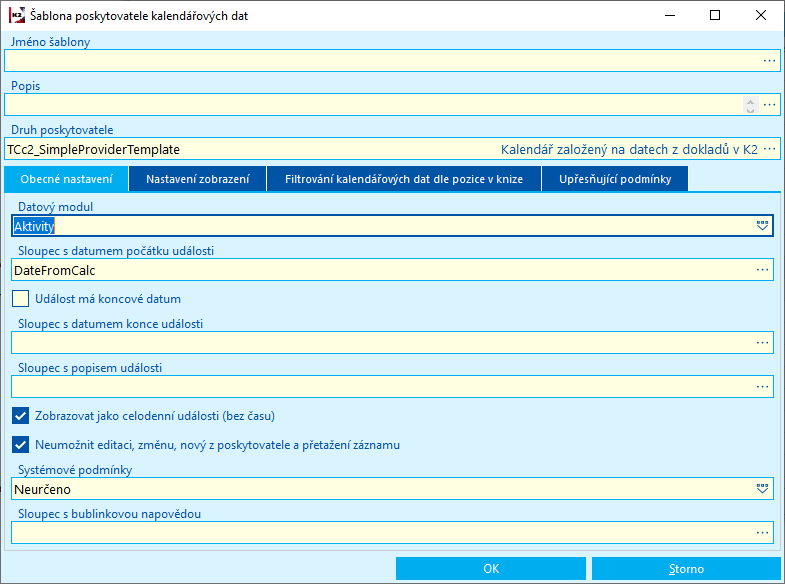The width and height of the screenshot is (785, 584).
Task: Click the K2 application icon in title bar
Action: pos(17,16)
